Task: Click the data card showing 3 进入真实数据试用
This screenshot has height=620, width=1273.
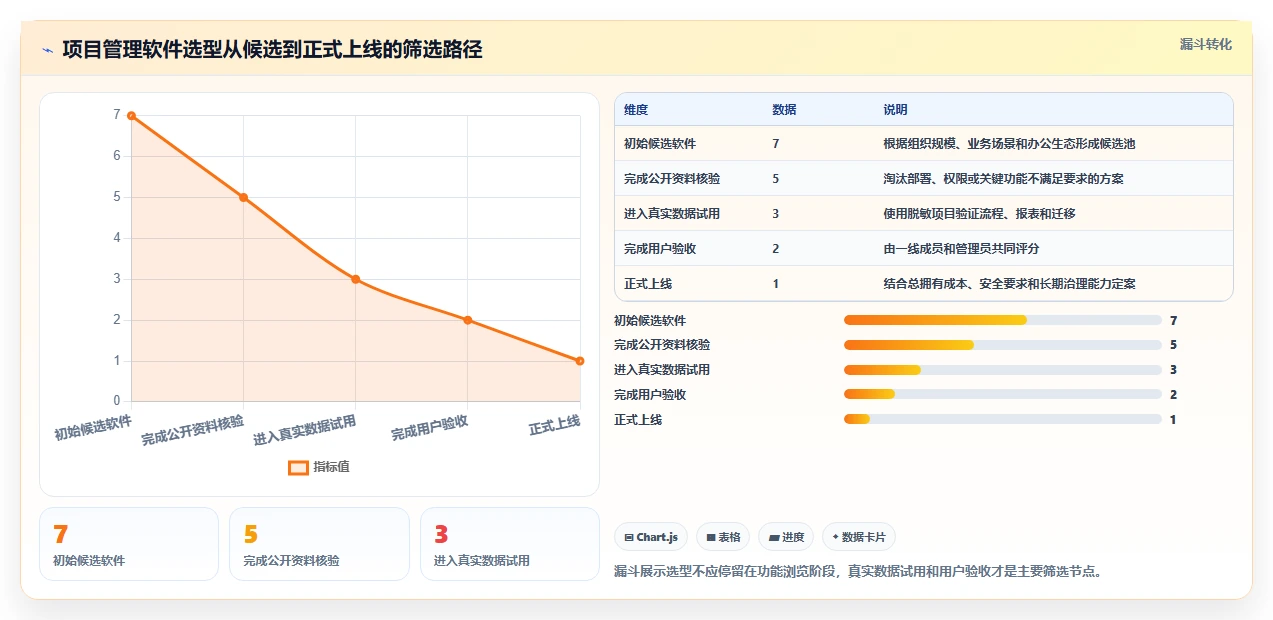Action: coord(510,544)
